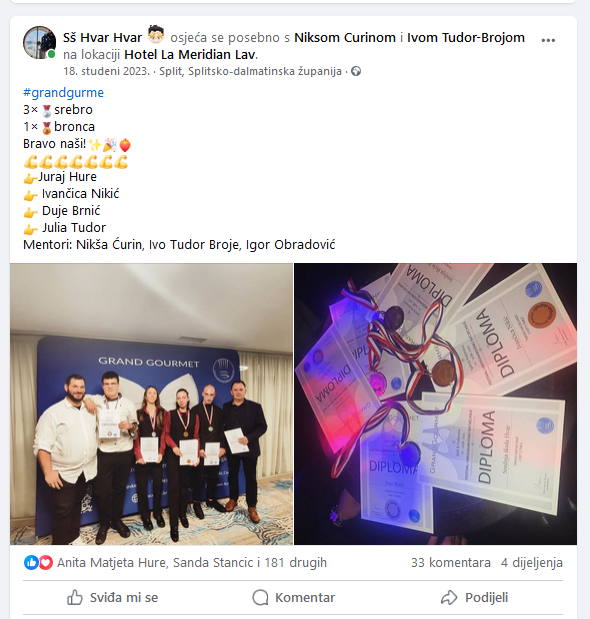Open Hotel La Meridian Lav location
This screenshot has height=619, width=590.
pyautogui.click(x=190, y=54)
